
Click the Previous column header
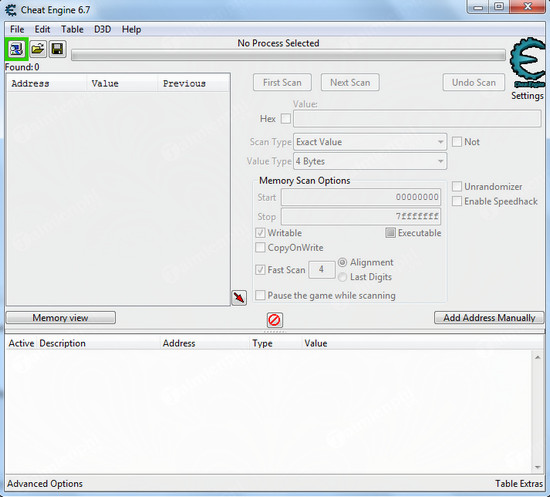[x=194, y=83]
